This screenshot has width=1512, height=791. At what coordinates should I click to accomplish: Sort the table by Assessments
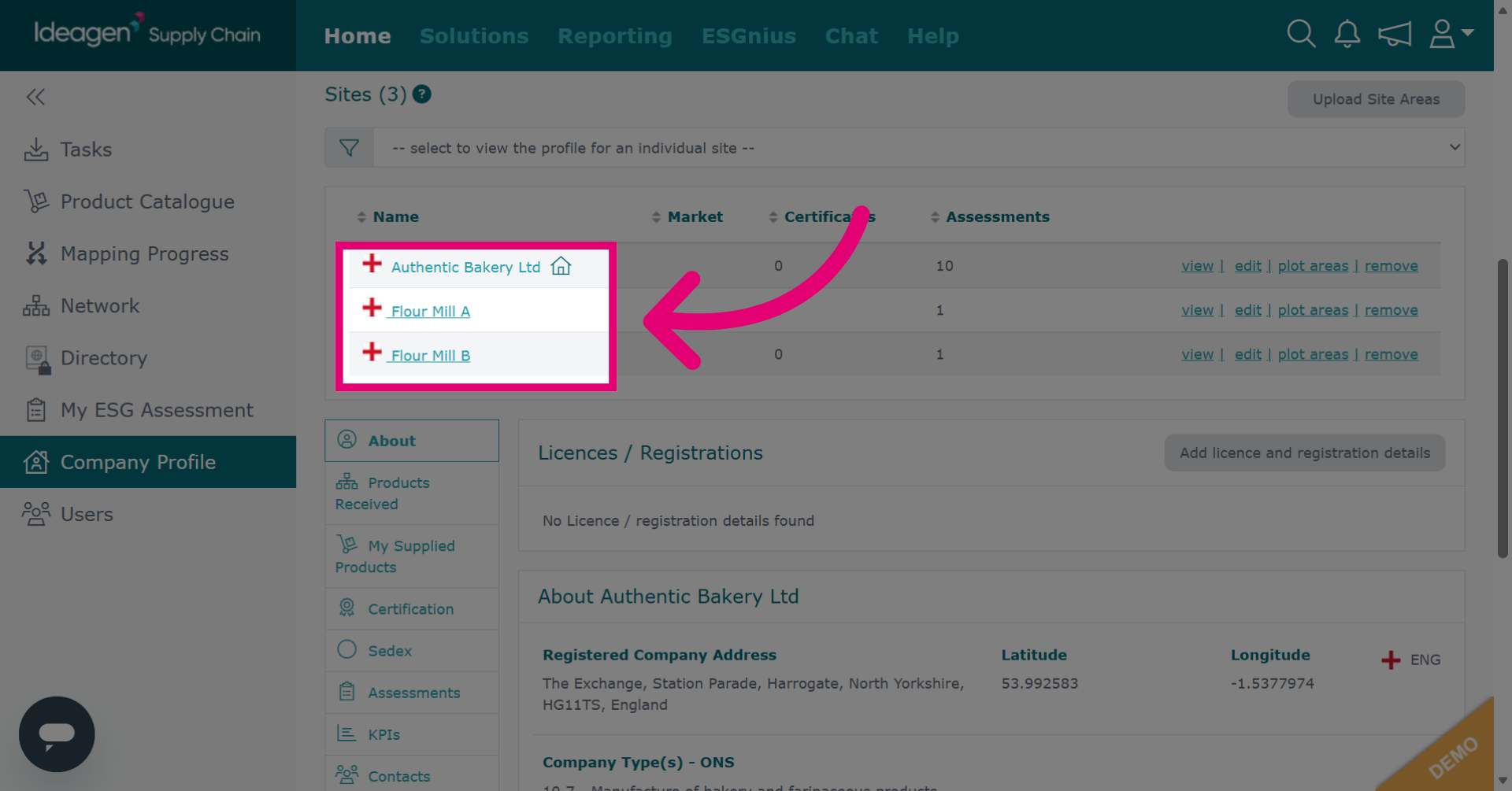click(x=989, y=216)
